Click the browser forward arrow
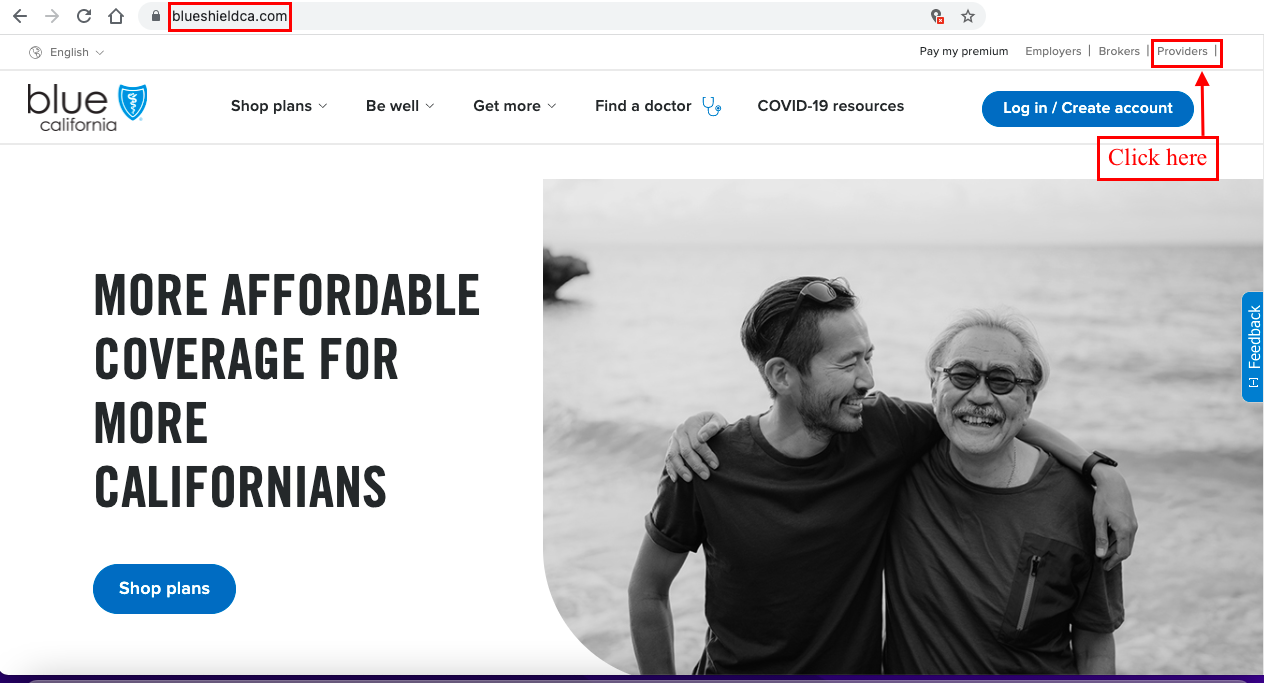The width and height of the screenshot is (1264, 683). point(52,16)
